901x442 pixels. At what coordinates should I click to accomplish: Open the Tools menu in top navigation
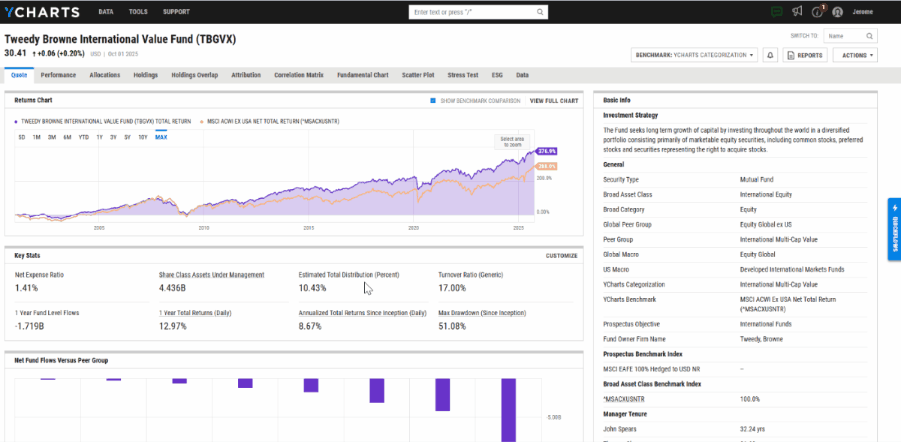pos(138,12)
